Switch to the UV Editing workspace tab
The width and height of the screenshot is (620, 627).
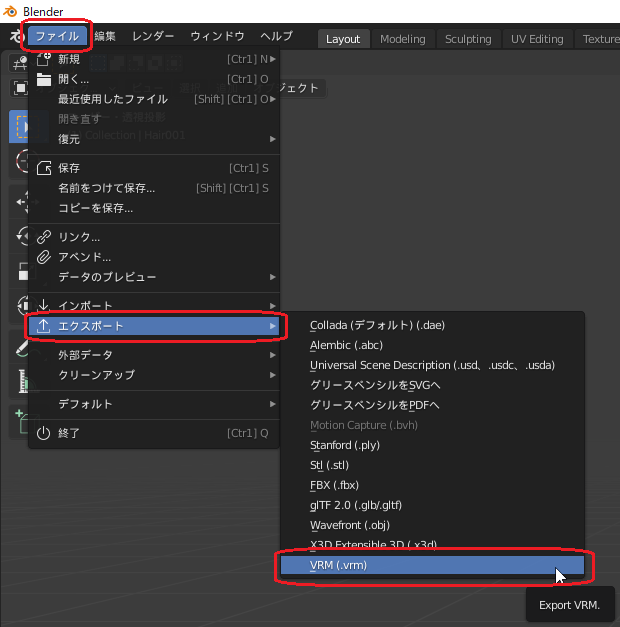537,39
